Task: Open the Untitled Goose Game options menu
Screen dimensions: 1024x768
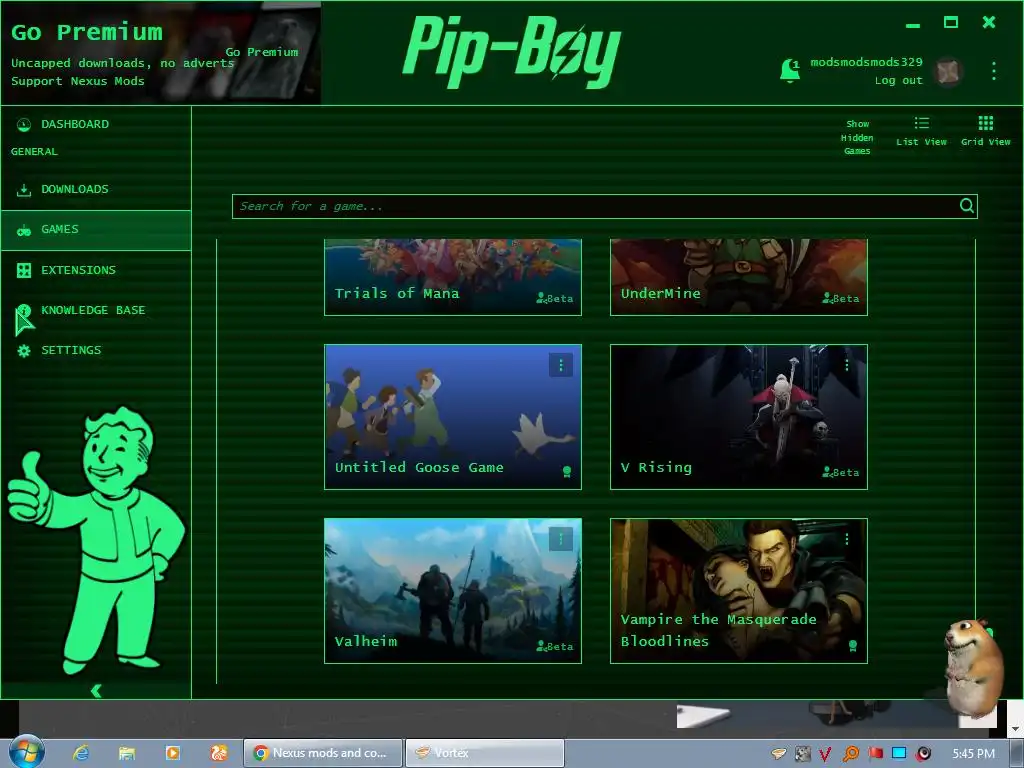Action: click(x=560, y=365)
